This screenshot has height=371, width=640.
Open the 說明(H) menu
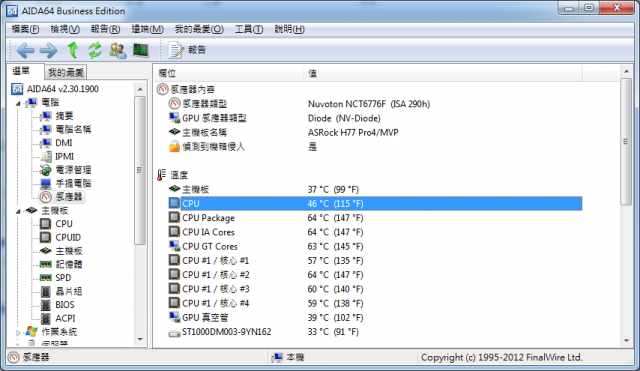pyautogui.click(x=289, y=29)
